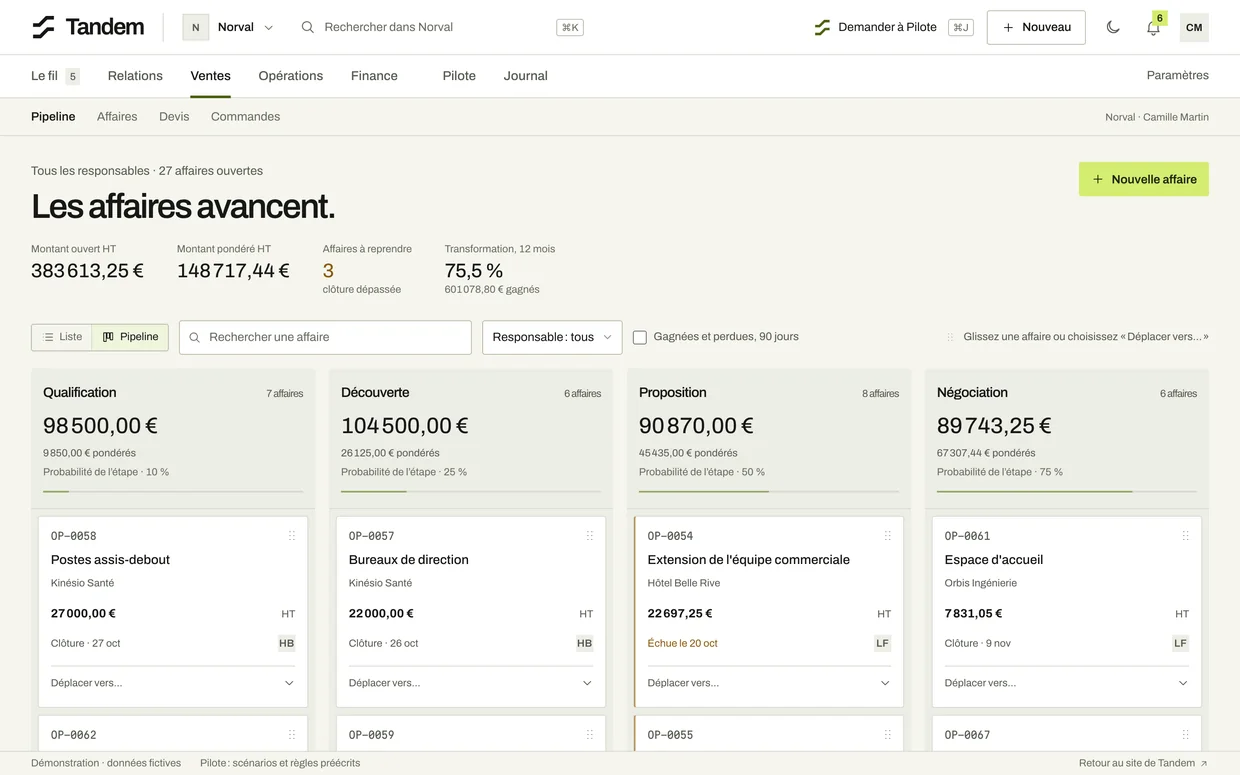The image size is (1240, 775).
Task: Enable Gagnées et perdues, 90 jours checkbox
Action: (x=640, y=337)
